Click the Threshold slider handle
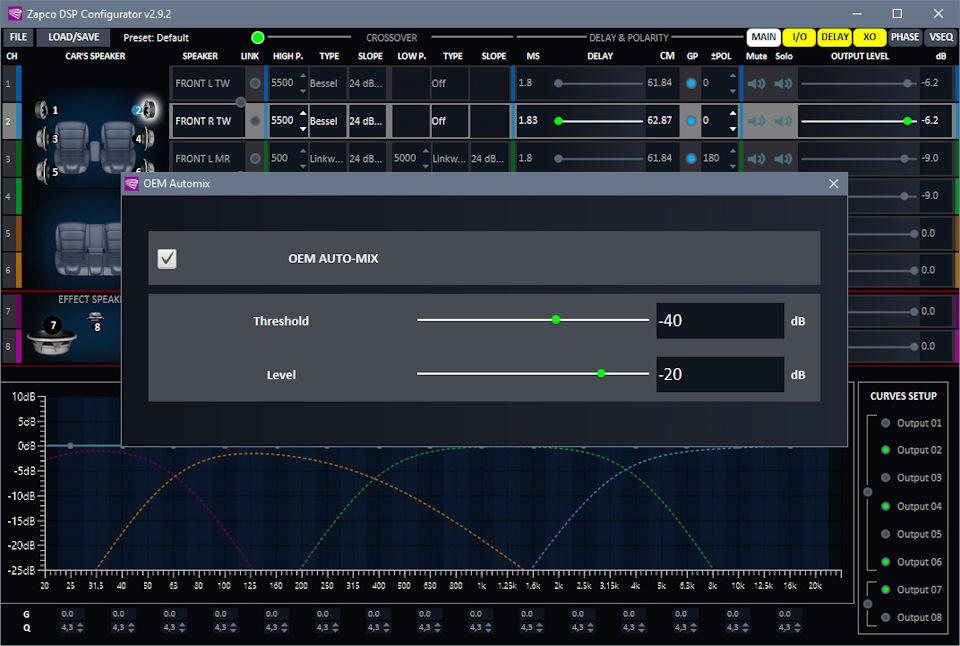The height and width of the screenshot is (646, 960). (x=556, y=320)
